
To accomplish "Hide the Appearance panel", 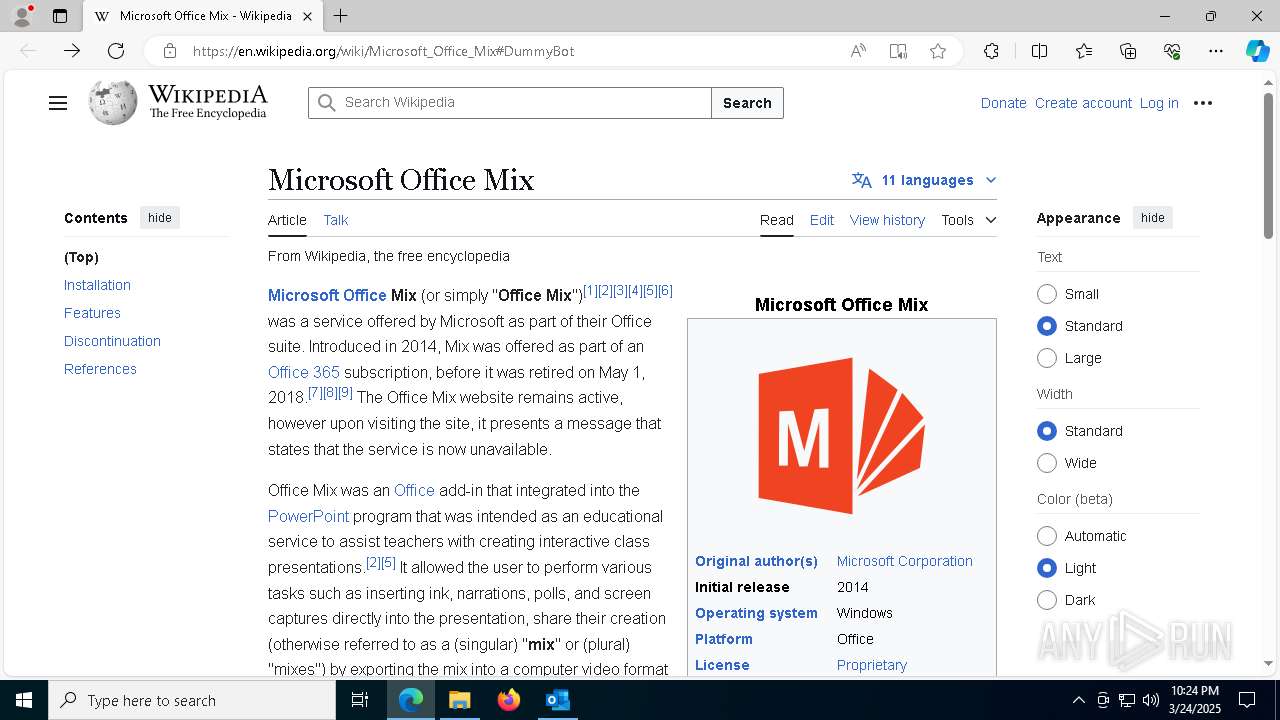I will [1153, 218].
